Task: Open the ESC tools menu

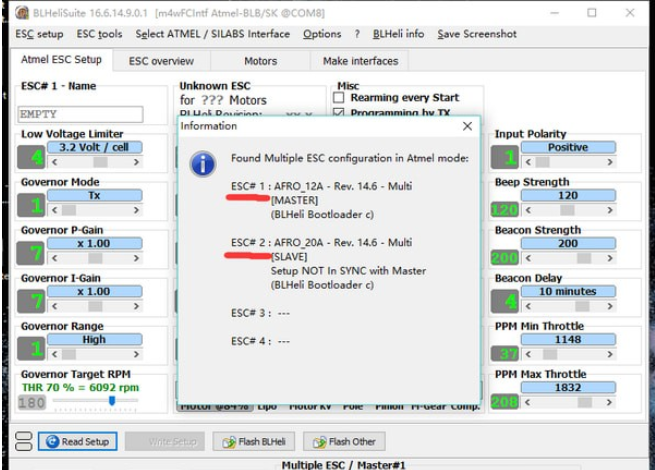Action: 99,34
